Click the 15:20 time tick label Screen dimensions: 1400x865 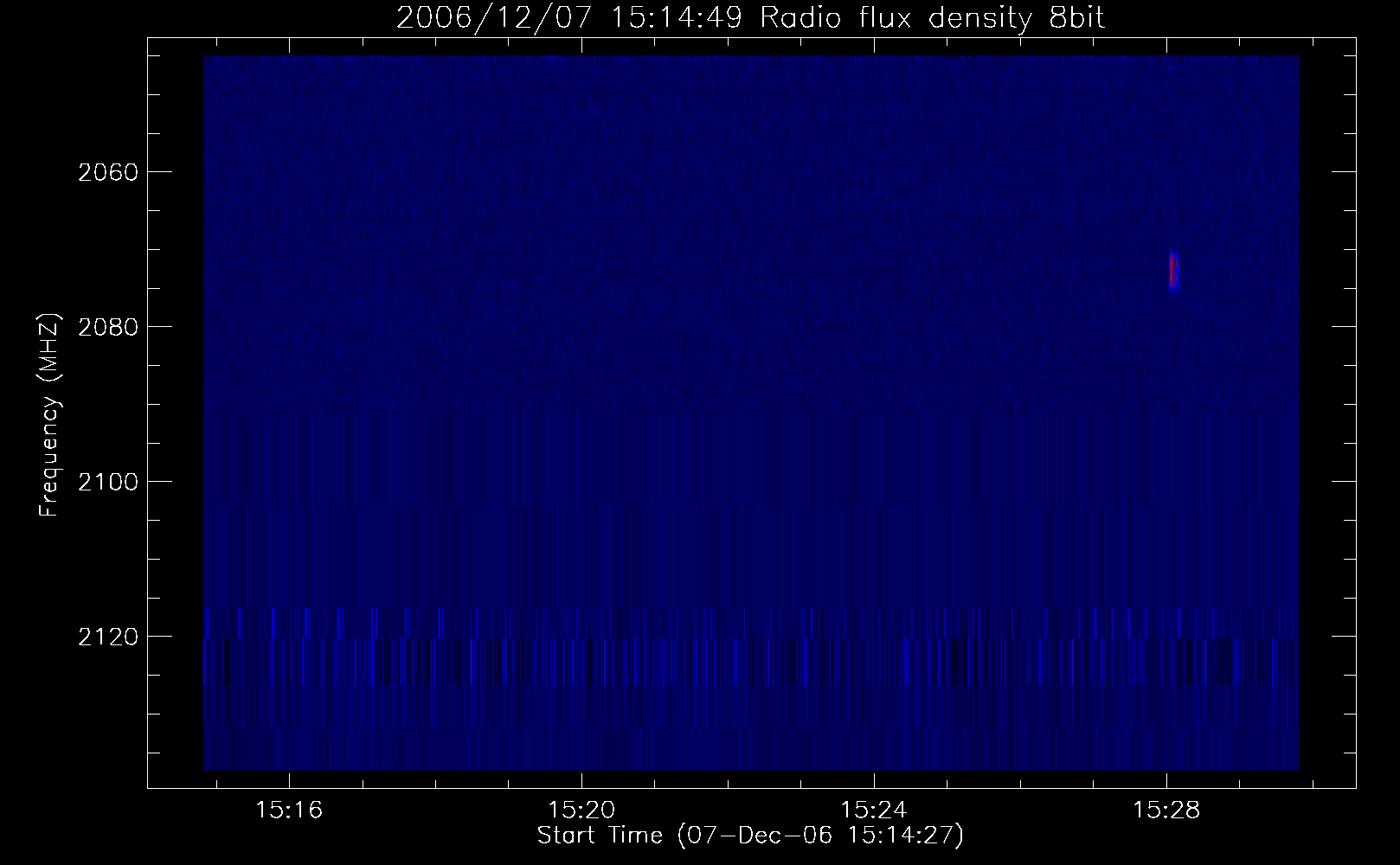point(581,811)
